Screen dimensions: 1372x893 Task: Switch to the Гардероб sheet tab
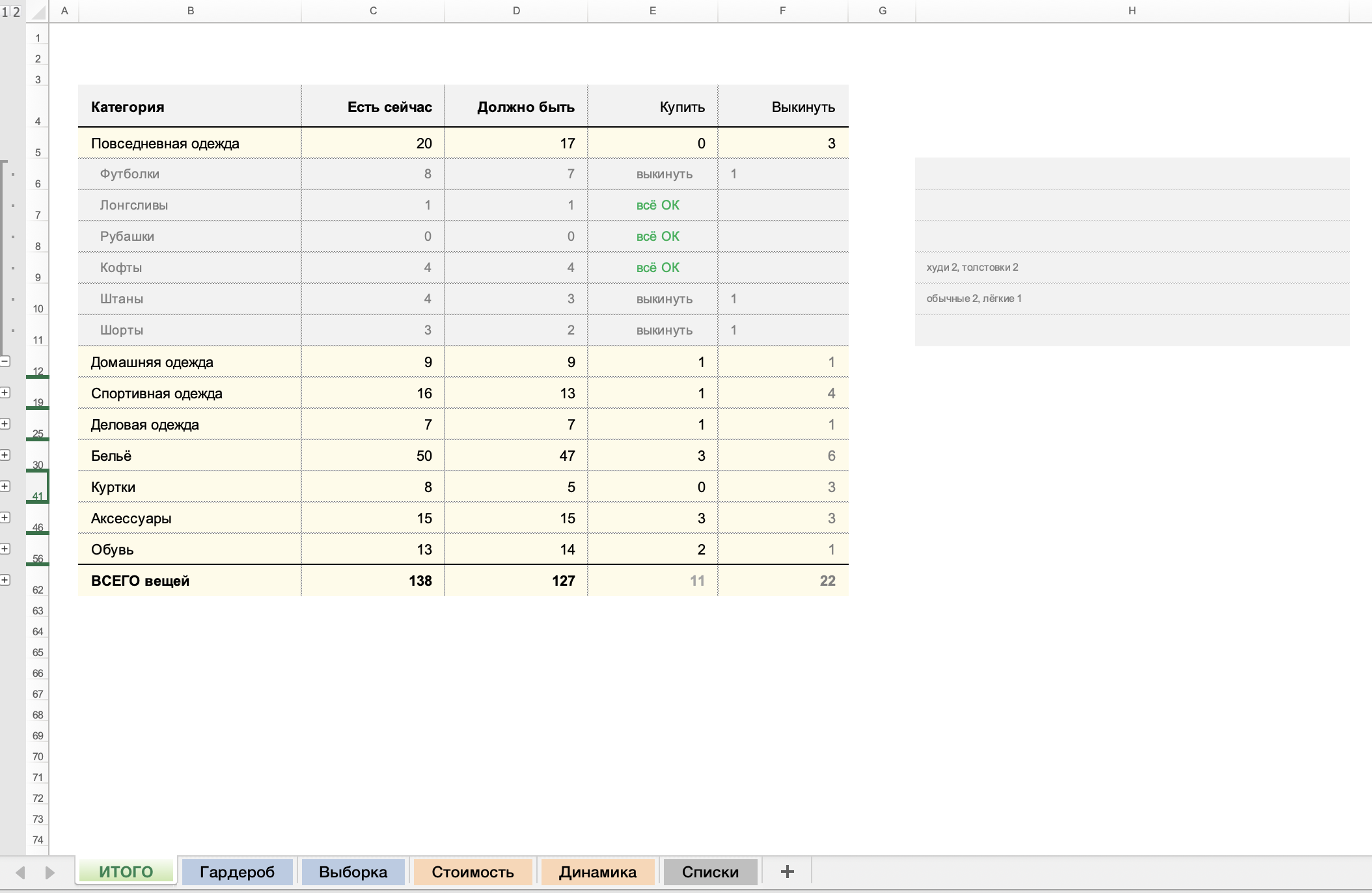tap(237, 872)
